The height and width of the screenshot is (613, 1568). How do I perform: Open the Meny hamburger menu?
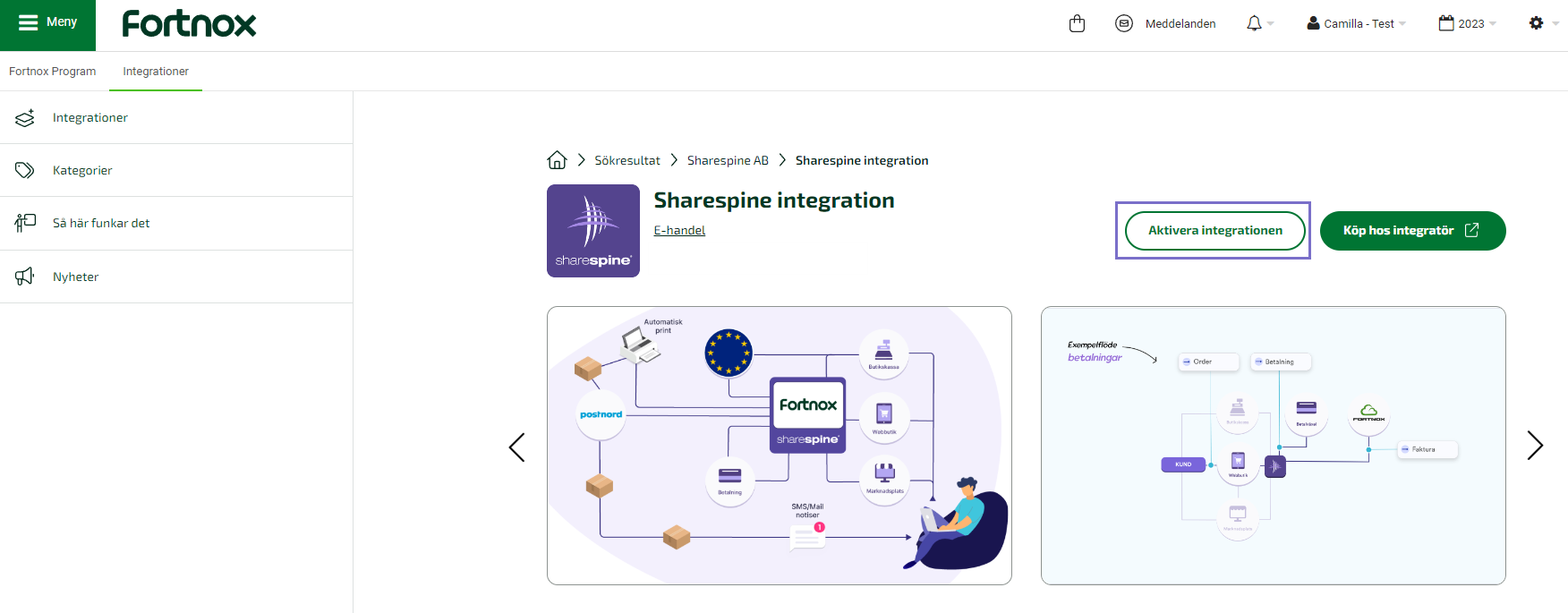tap(47, 23)
